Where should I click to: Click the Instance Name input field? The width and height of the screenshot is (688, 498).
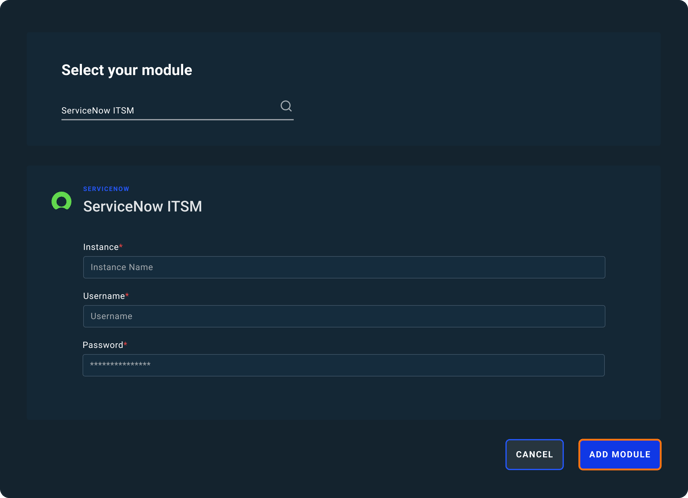(x=344, y=267)
